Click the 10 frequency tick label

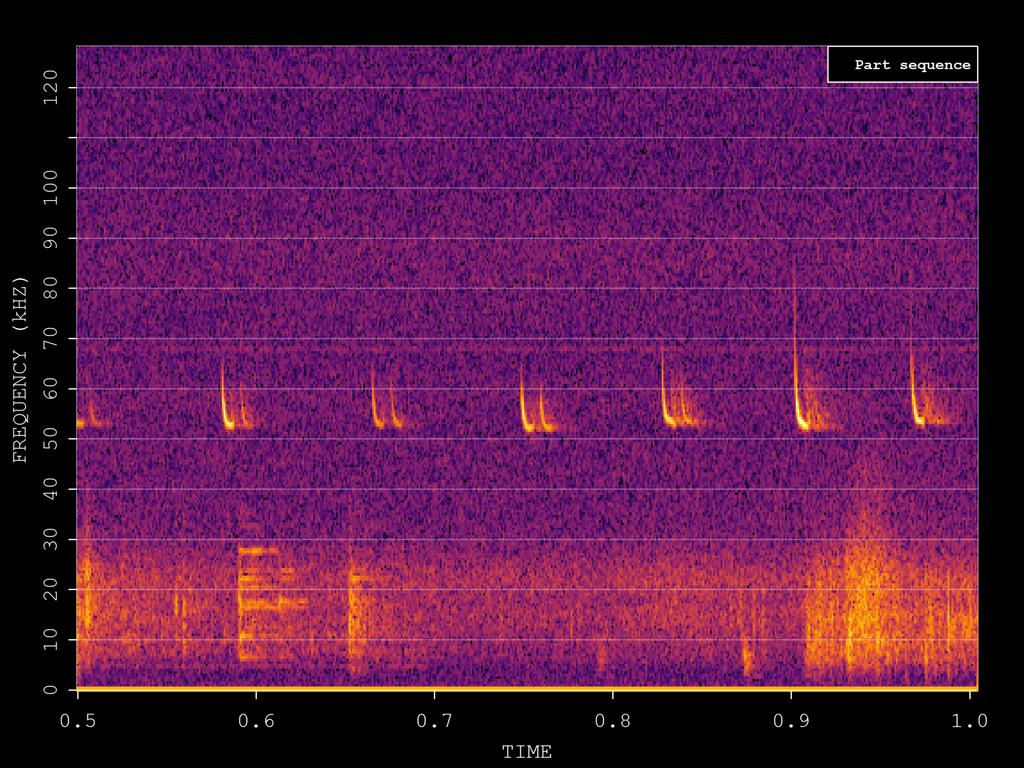click(51, 640)
